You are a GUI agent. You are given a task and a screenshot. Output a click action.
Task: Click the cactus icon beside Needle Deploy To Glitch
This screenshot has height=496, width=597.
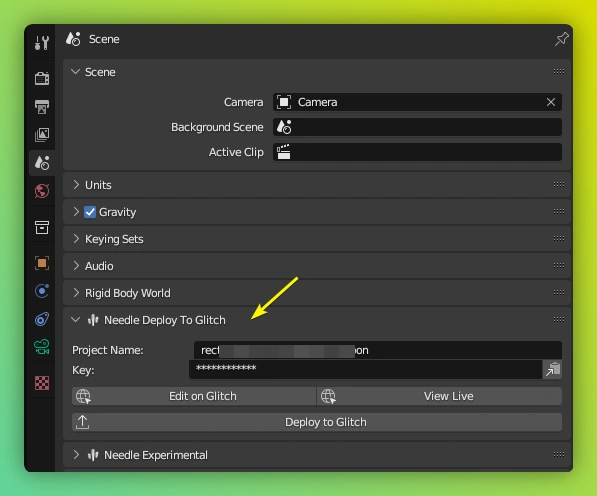[x=93, y=320]
